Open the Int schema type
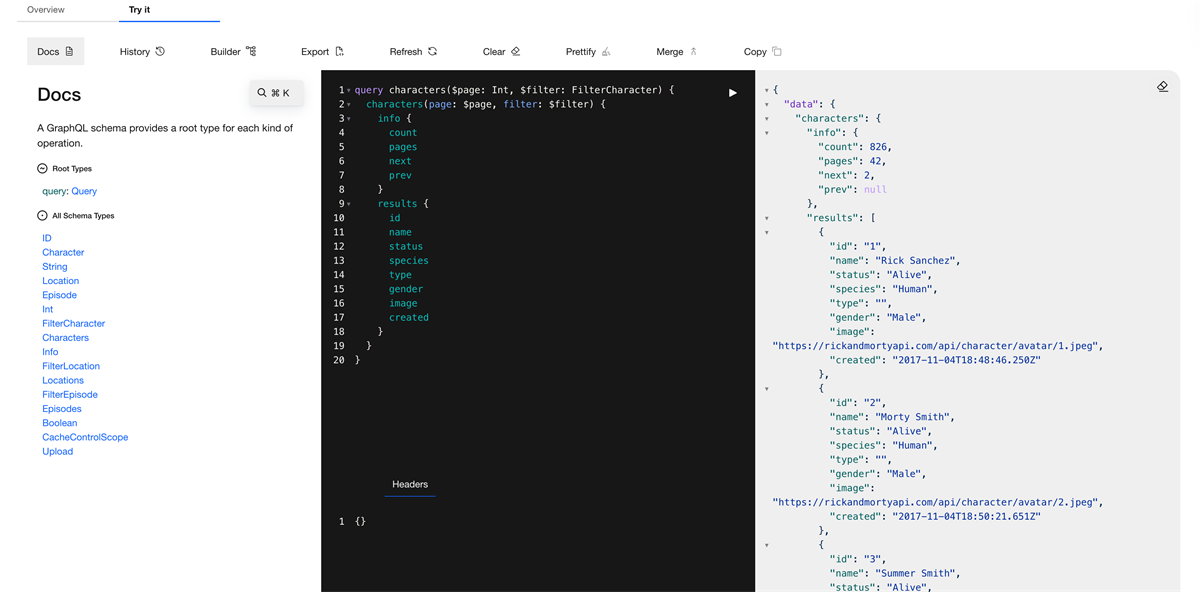Screen dimensions: 1200x592 (x=48, y=309)
